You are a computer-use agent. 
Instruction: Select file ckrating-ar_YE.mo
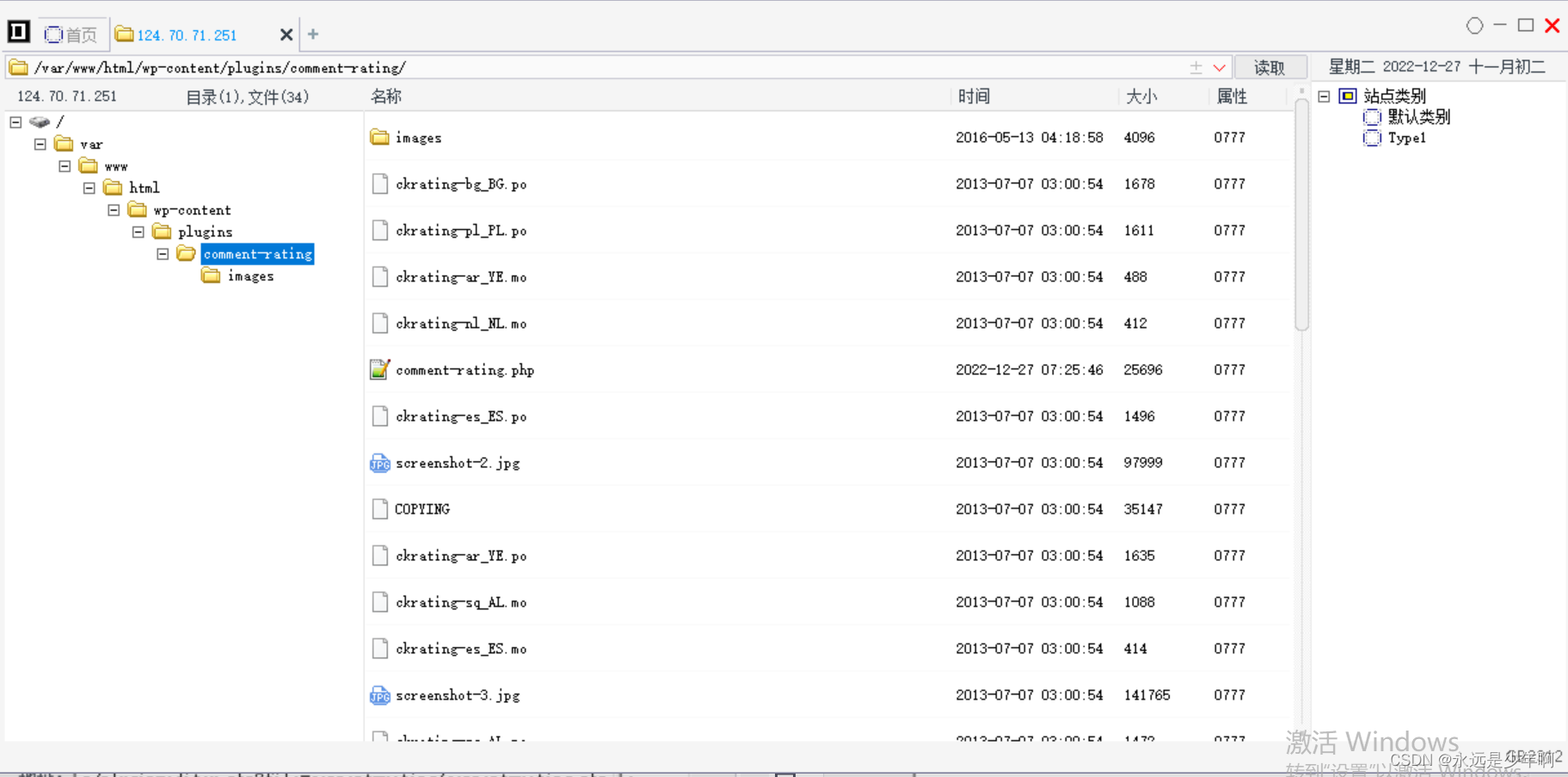(461, 277)
